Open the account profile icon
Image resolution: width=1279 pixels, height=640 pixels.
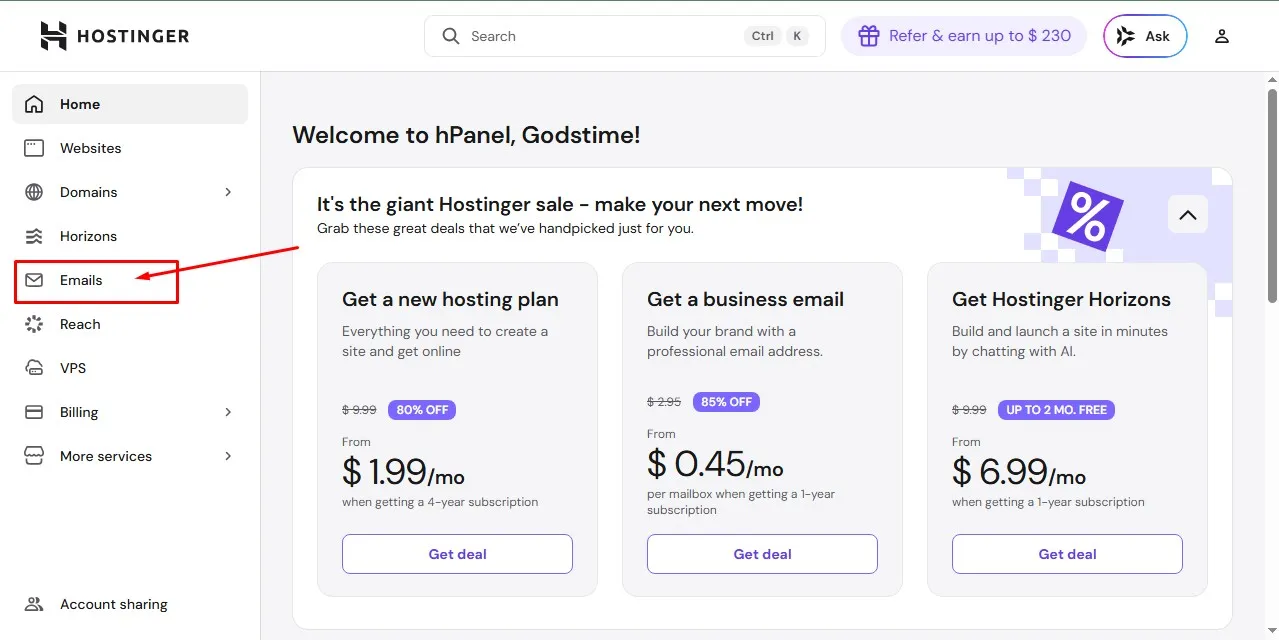tap(1221, 36)
